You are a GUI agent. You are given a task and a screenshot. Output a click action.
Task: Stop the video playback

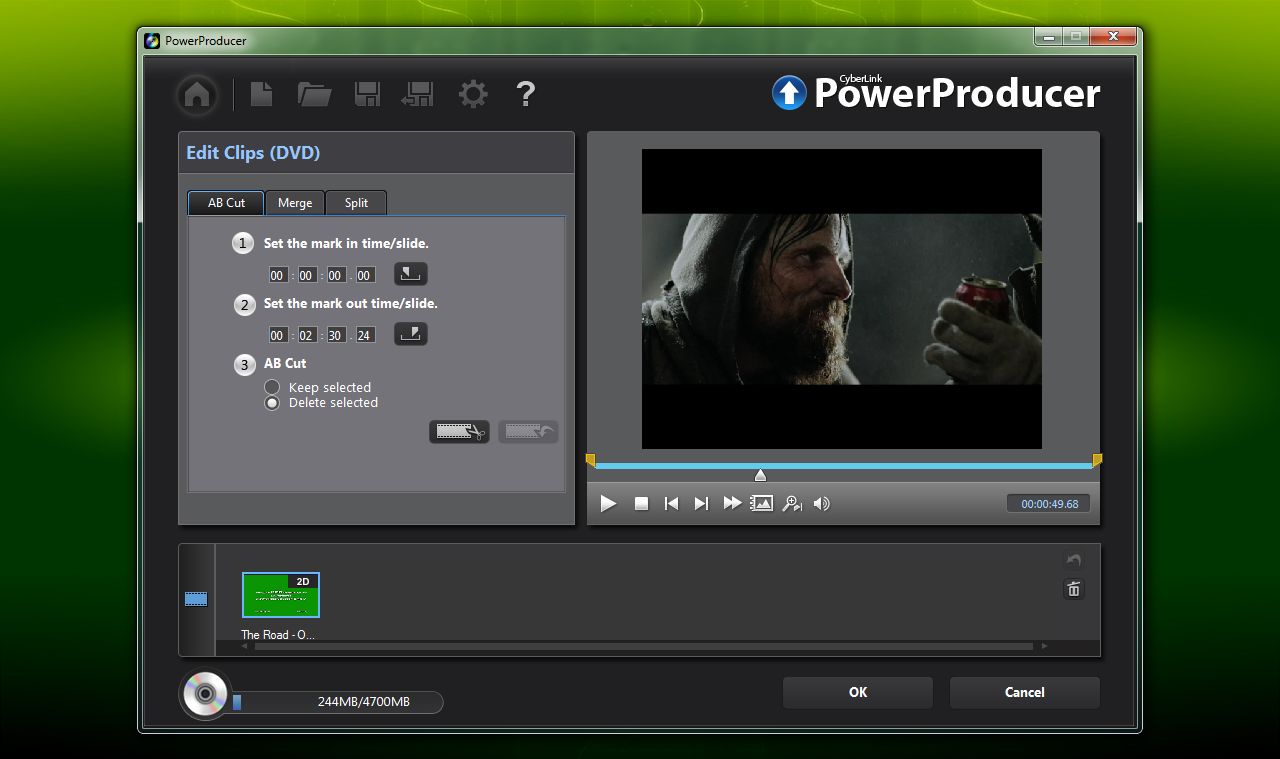point(642,504)
